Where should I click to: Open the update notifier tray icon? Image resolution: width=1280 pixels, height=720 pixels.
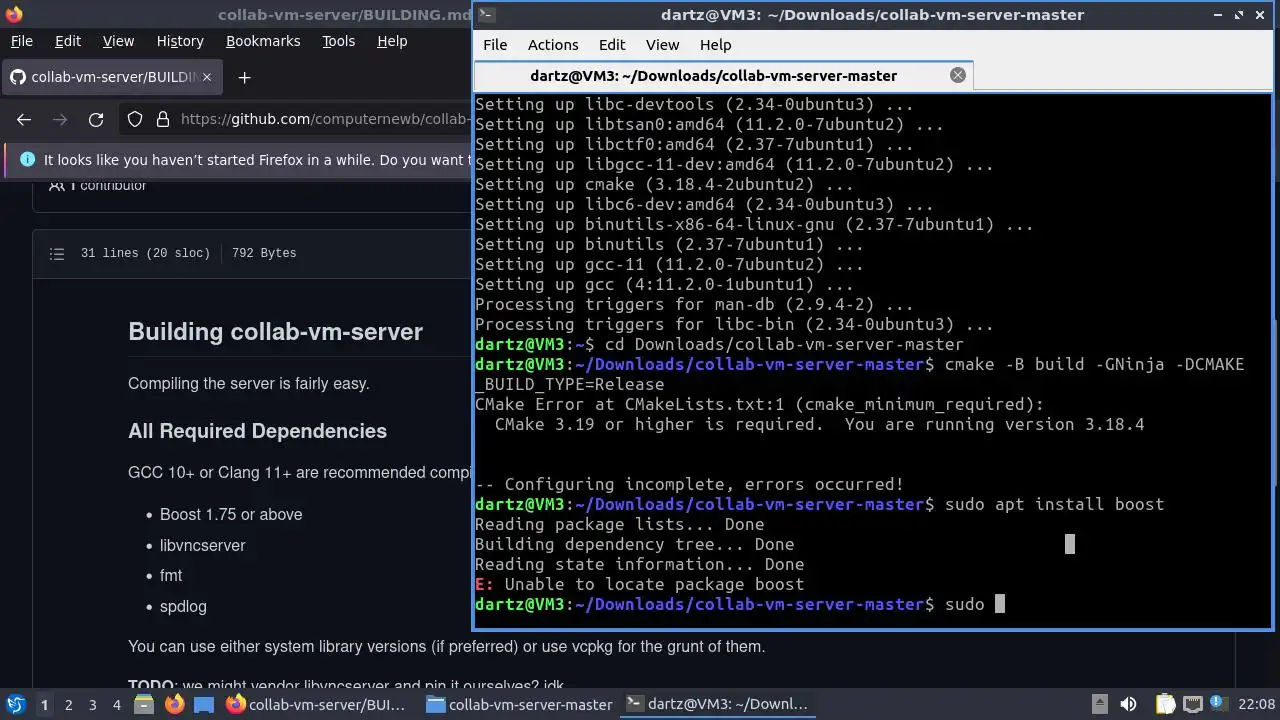pyautogui.click(x=1218, y=705)
